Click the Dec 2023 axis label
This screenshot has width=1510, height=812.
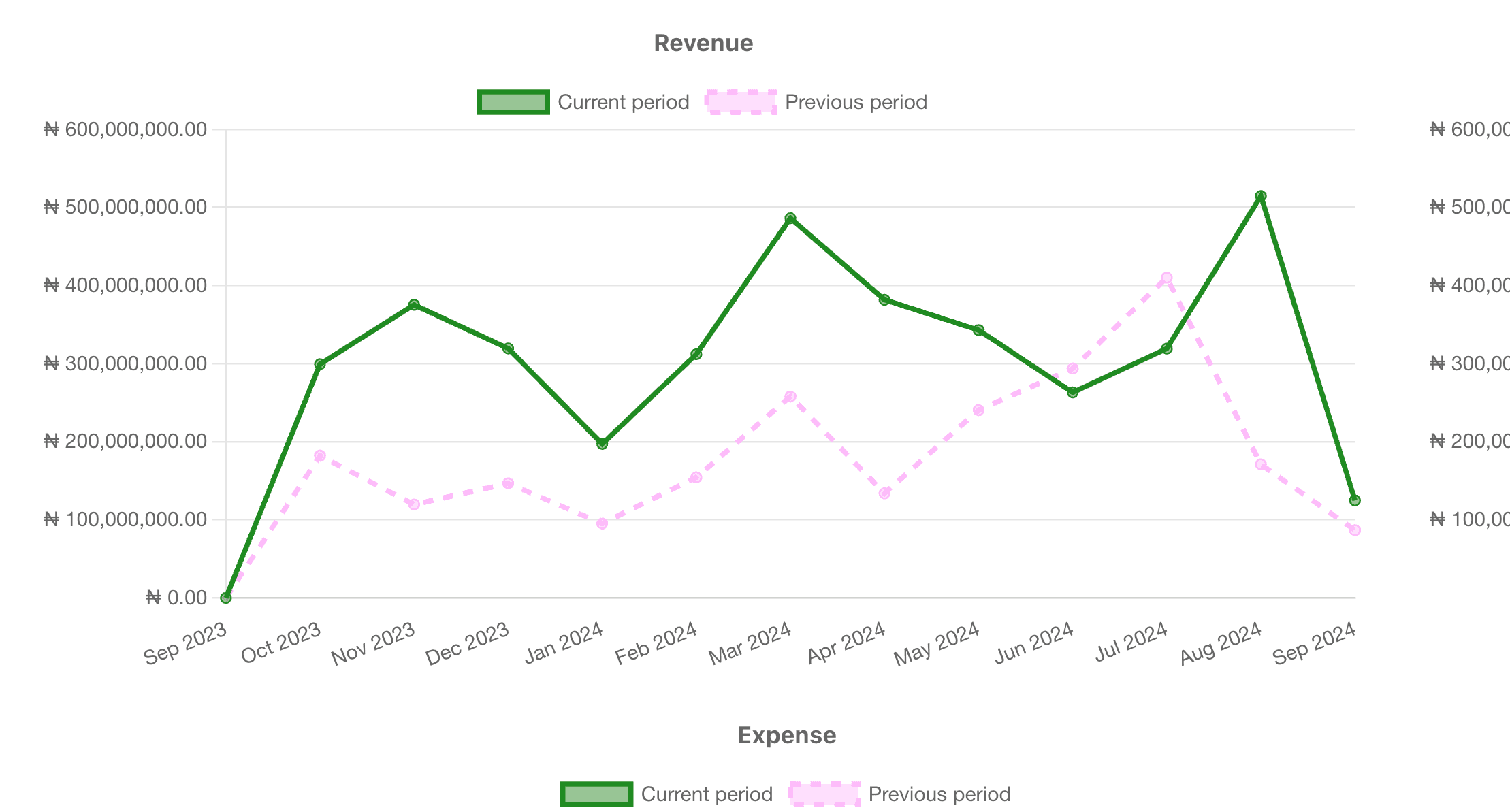click(x=468, y=644)
